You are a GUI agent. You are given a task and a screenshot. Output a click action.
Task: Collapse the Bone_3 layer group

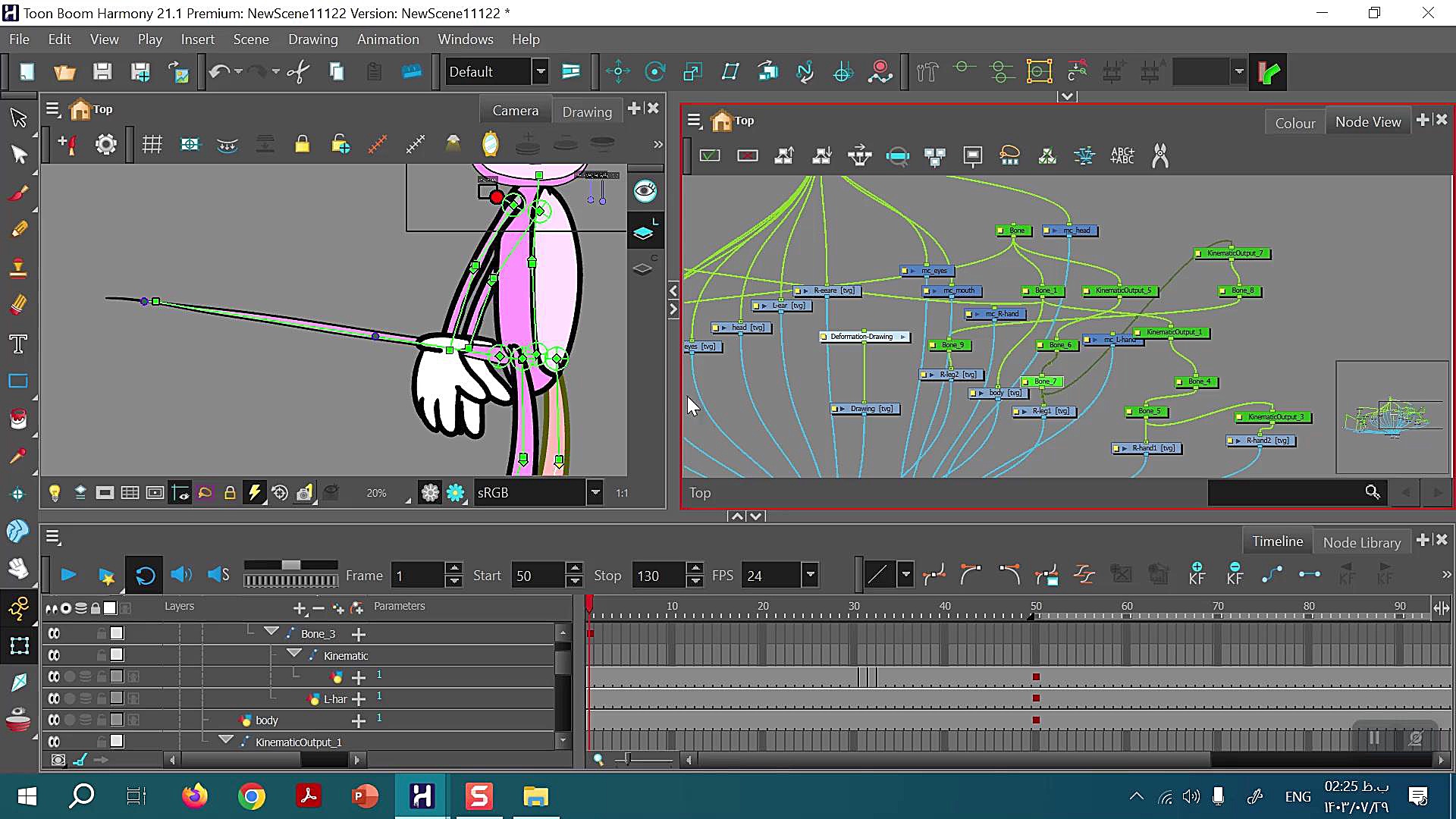(271, 632)
